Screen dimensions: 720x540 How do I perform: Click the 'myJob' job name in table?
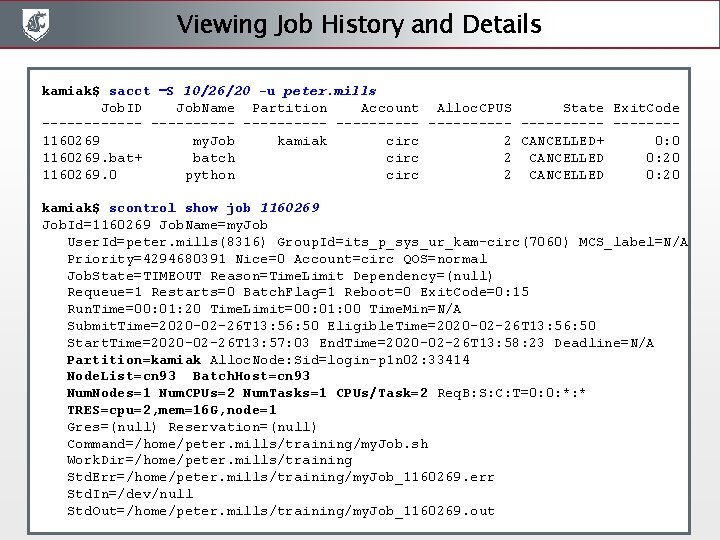coord(214,141)
